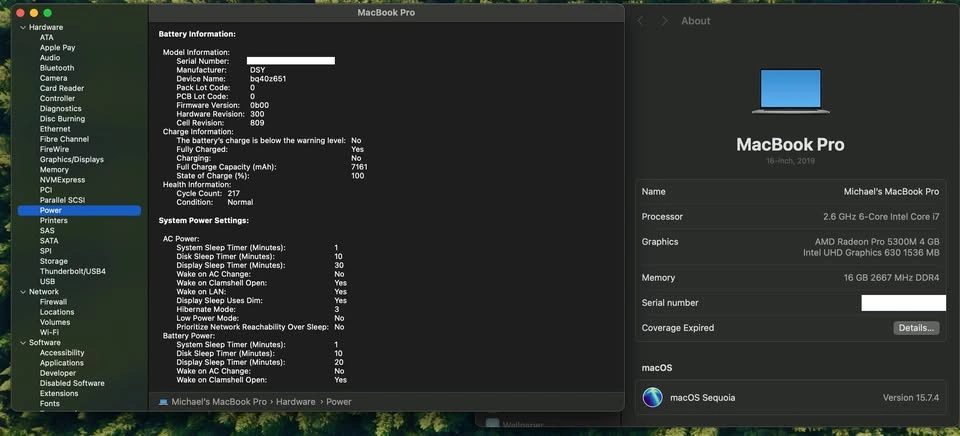Click the Device Name value bq40z651
960x436 pixels.
[268, 79]
